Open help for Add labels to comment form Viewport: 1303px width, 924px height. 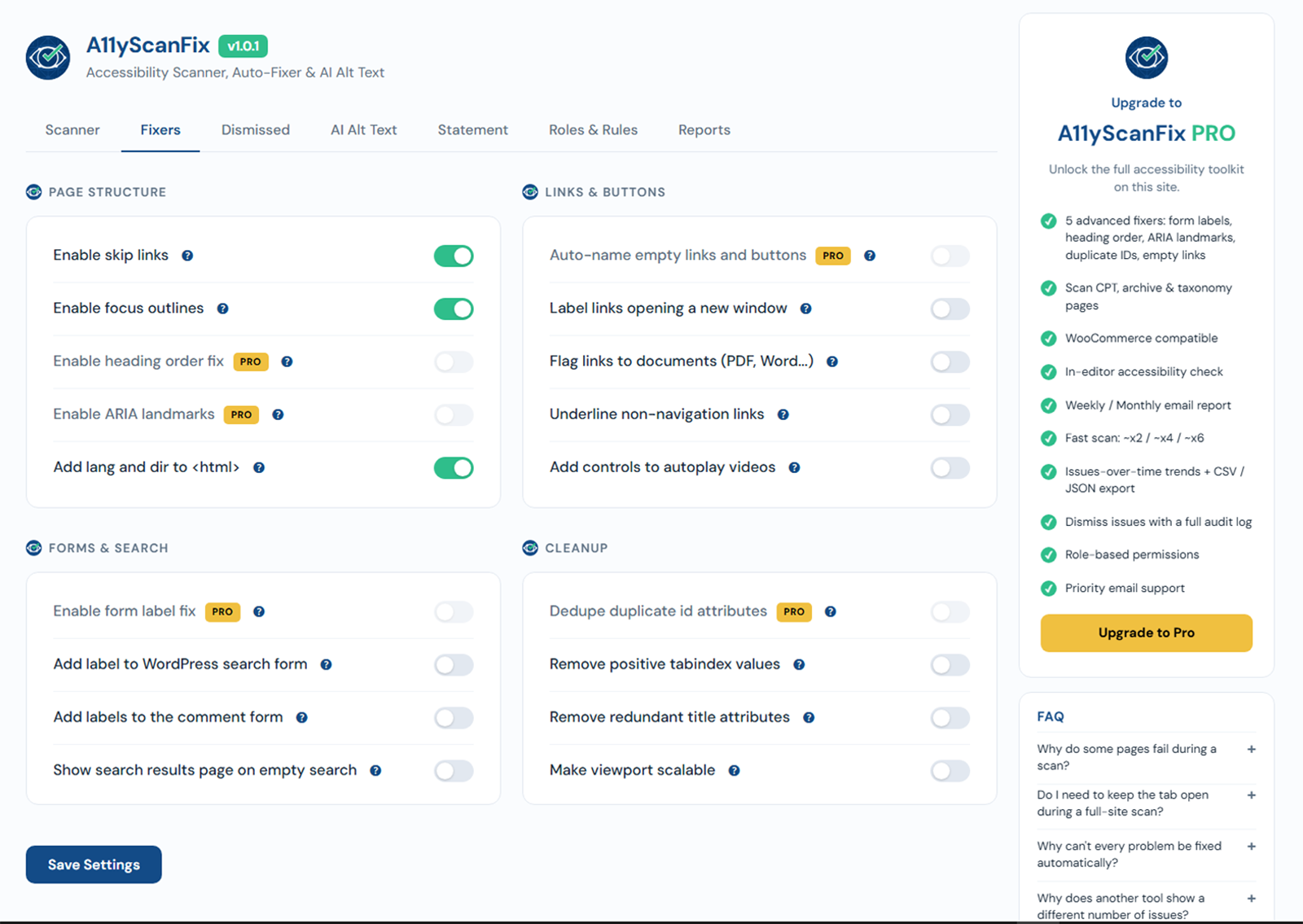(x=301, y=717)
